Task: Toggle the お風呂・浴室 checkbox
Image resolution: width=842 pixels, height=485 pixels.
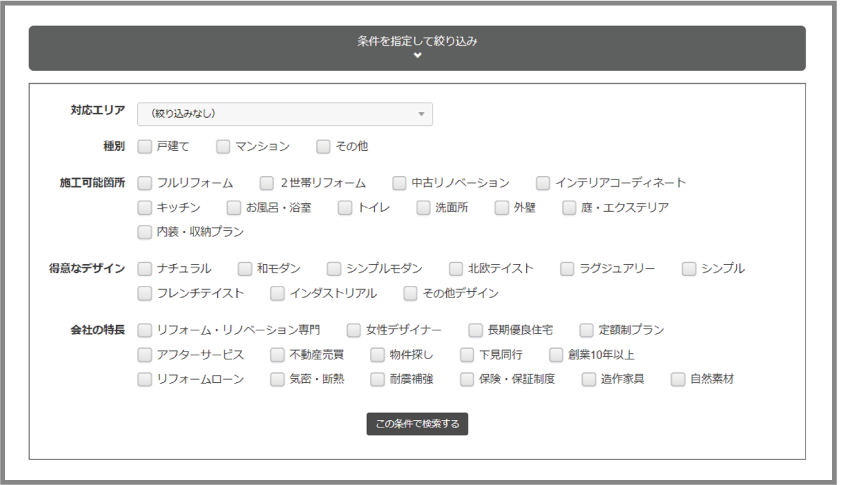Action: (234, 208)
